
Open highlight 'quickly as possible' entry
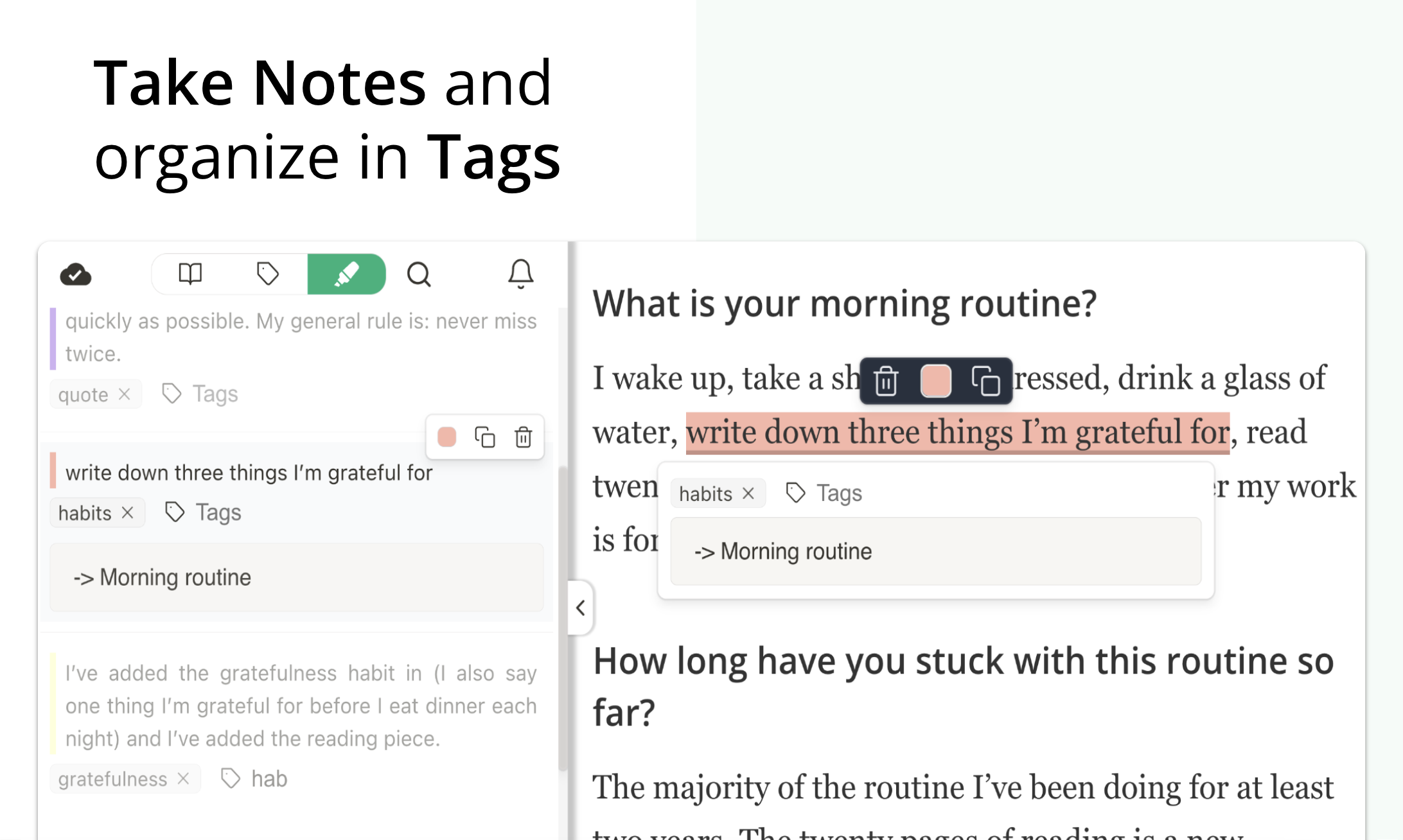coord(301,337)
